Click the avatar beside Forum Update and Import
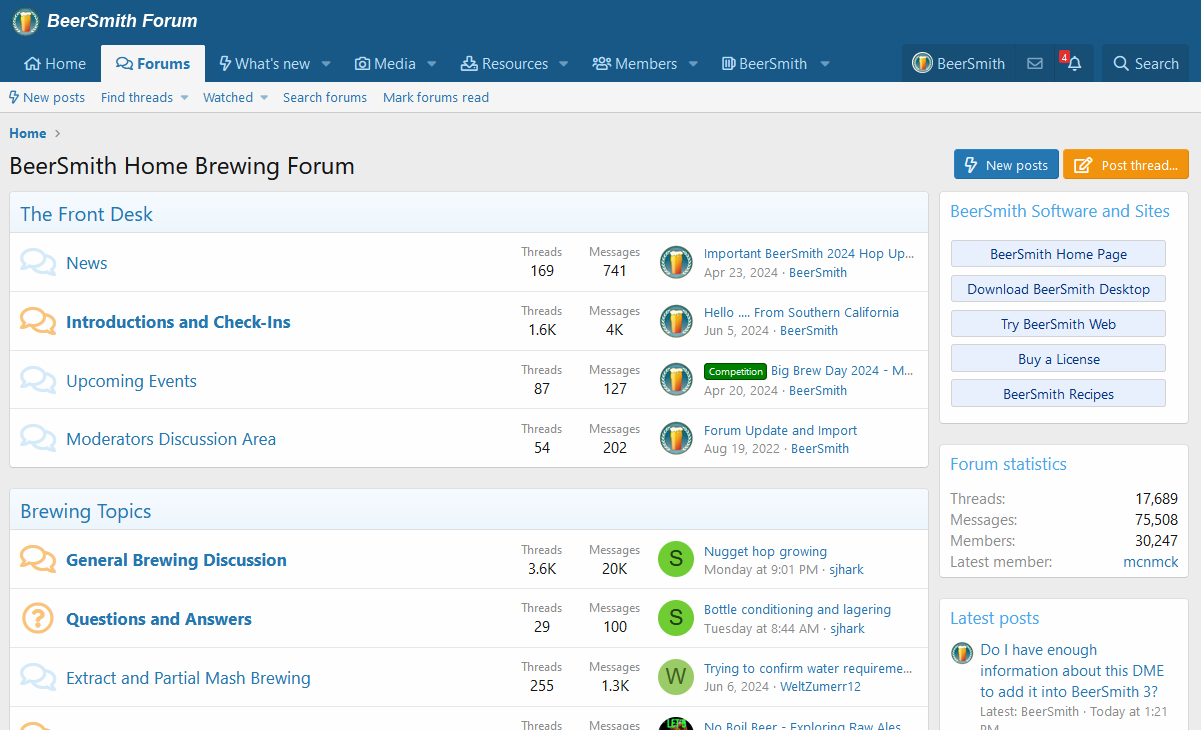The height and width of the screenshot is (730, 1201). pyautogui.click(x=676, y=438)
